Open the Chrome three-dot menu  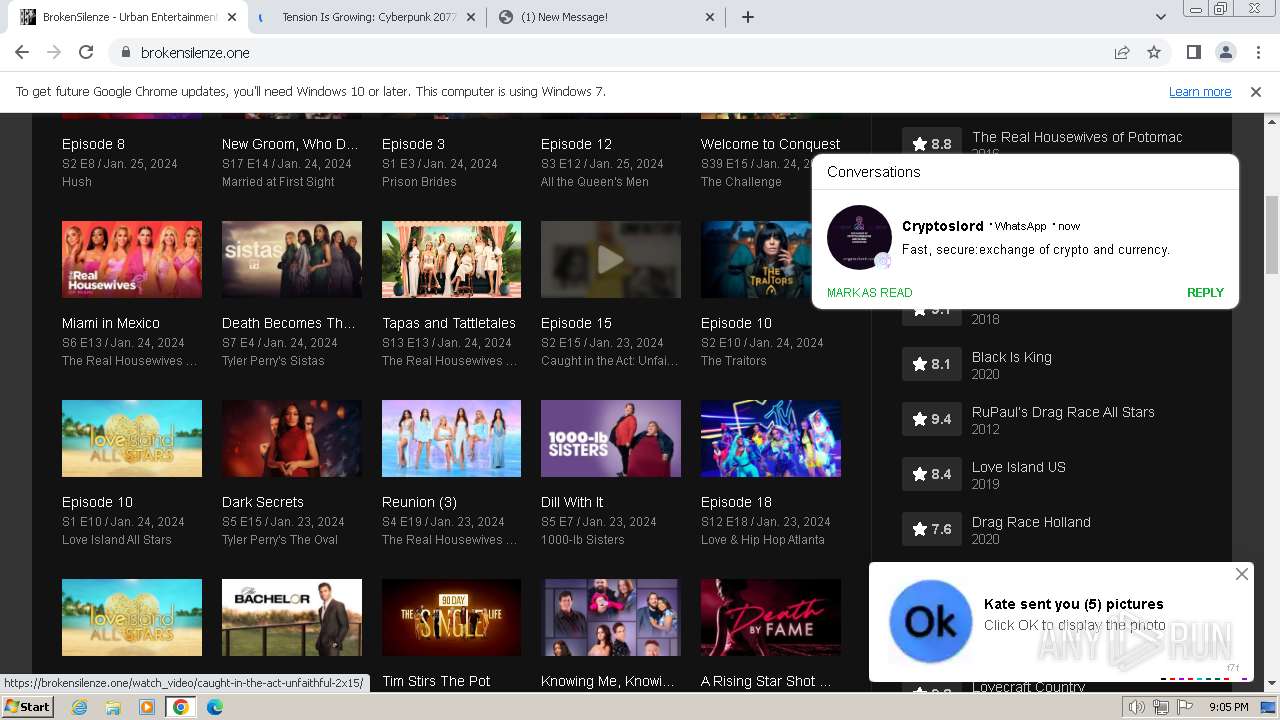coord(1257,52)
